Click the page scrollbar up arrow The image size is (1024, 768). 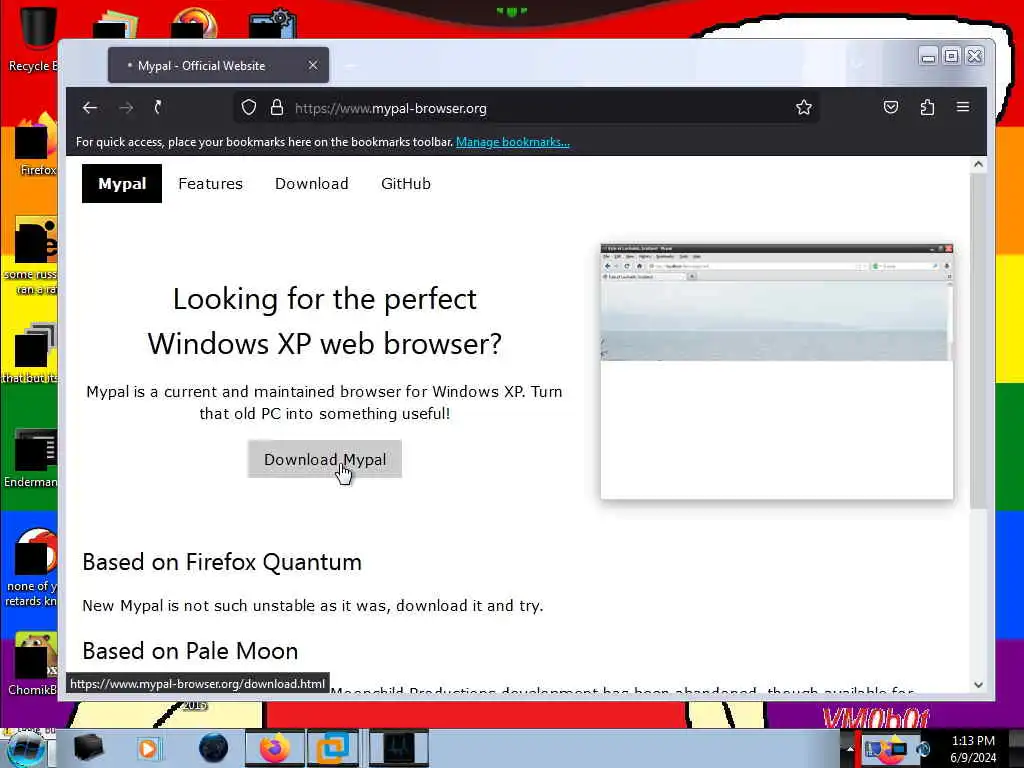(x=978, y=165)
